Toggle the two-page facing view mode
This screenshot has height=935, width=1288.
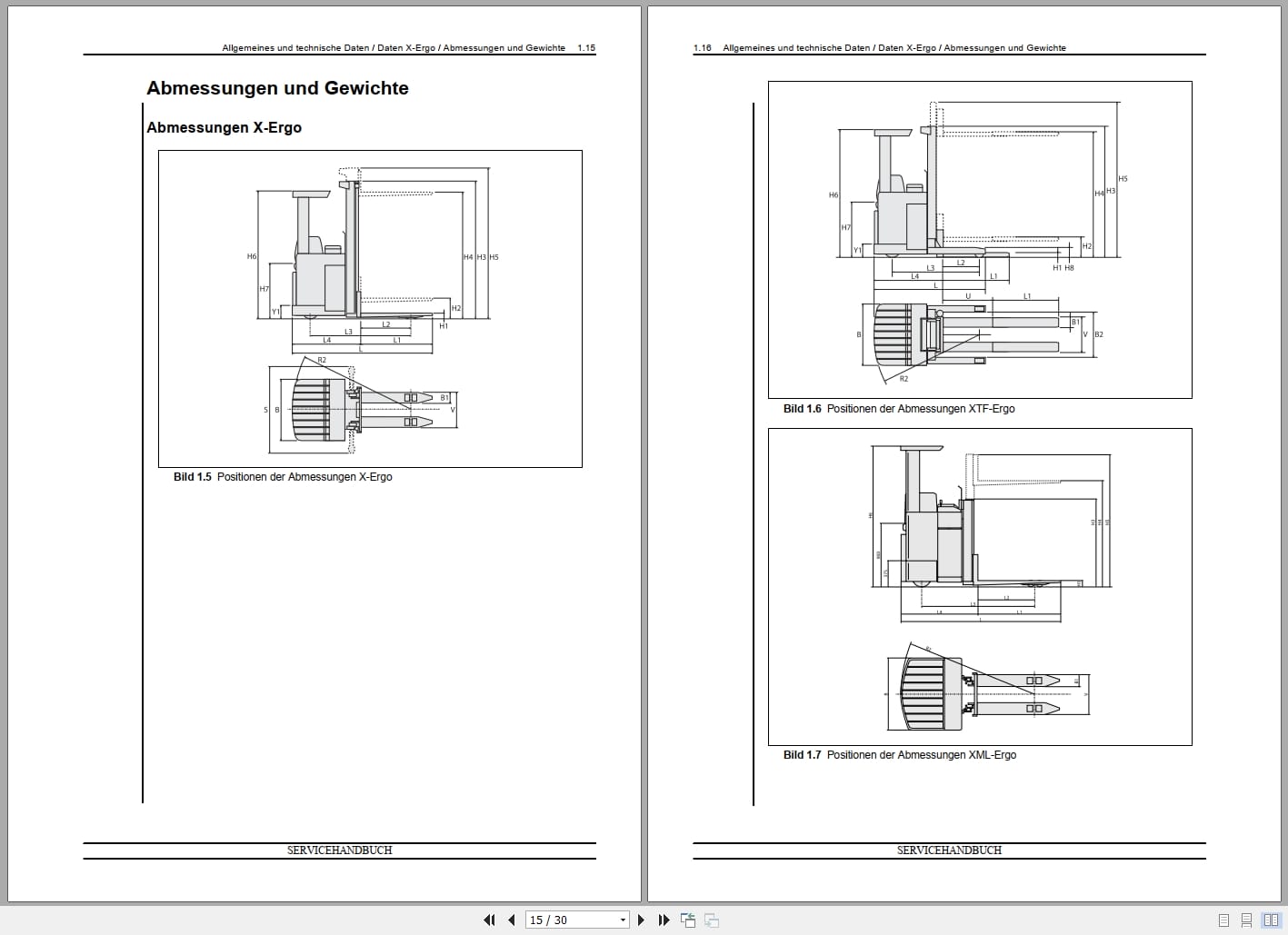coord(1273,920)
